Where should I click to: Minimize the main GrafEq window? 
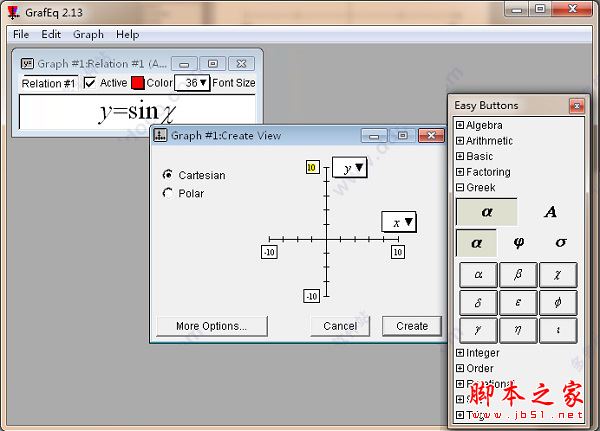tap(517, 9)
